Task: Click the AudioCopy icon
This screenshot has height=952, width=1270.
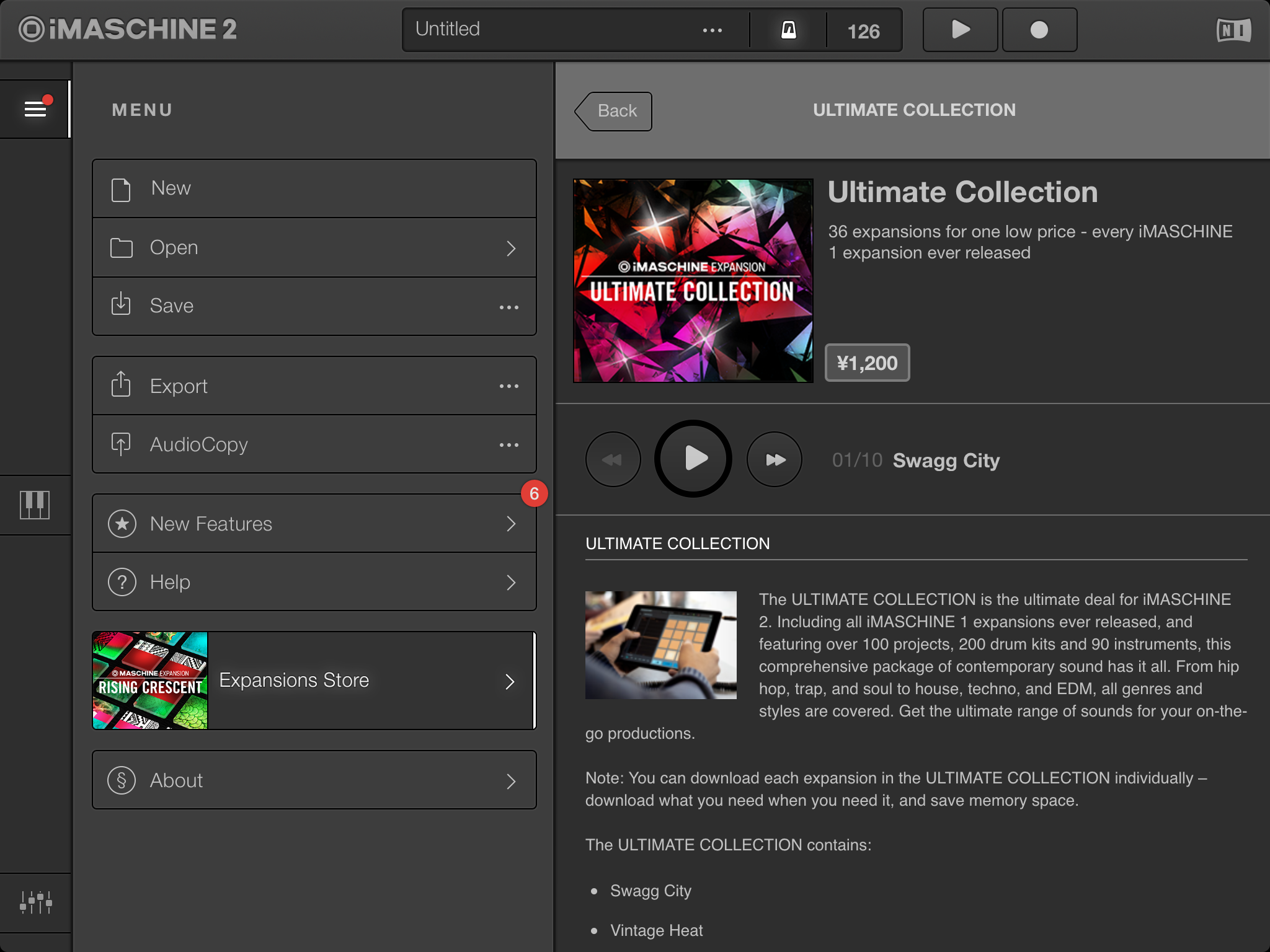Action: (121, 444)
